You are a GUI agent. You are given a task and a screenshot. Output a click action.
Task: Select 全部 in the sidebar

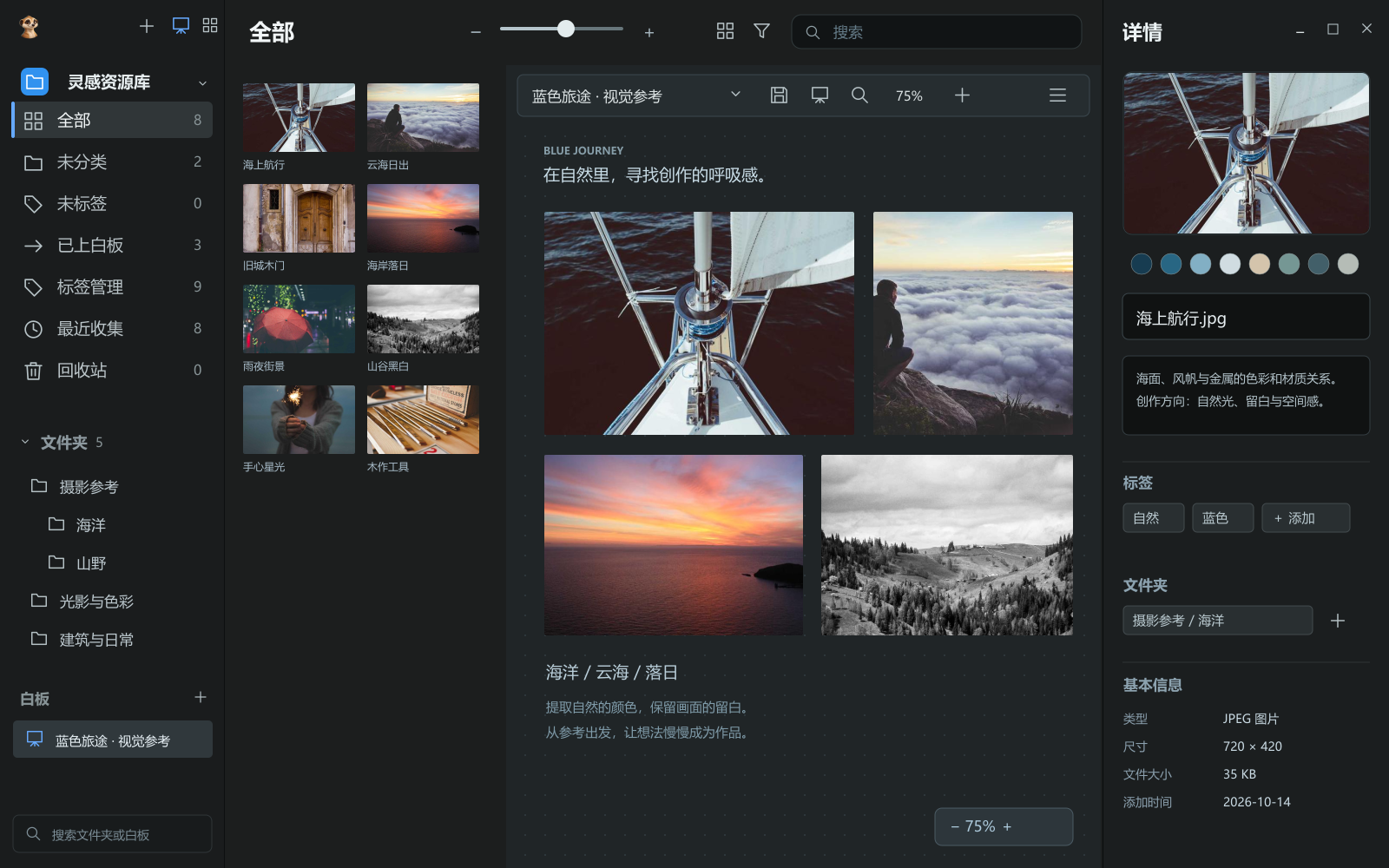[113, 120]
